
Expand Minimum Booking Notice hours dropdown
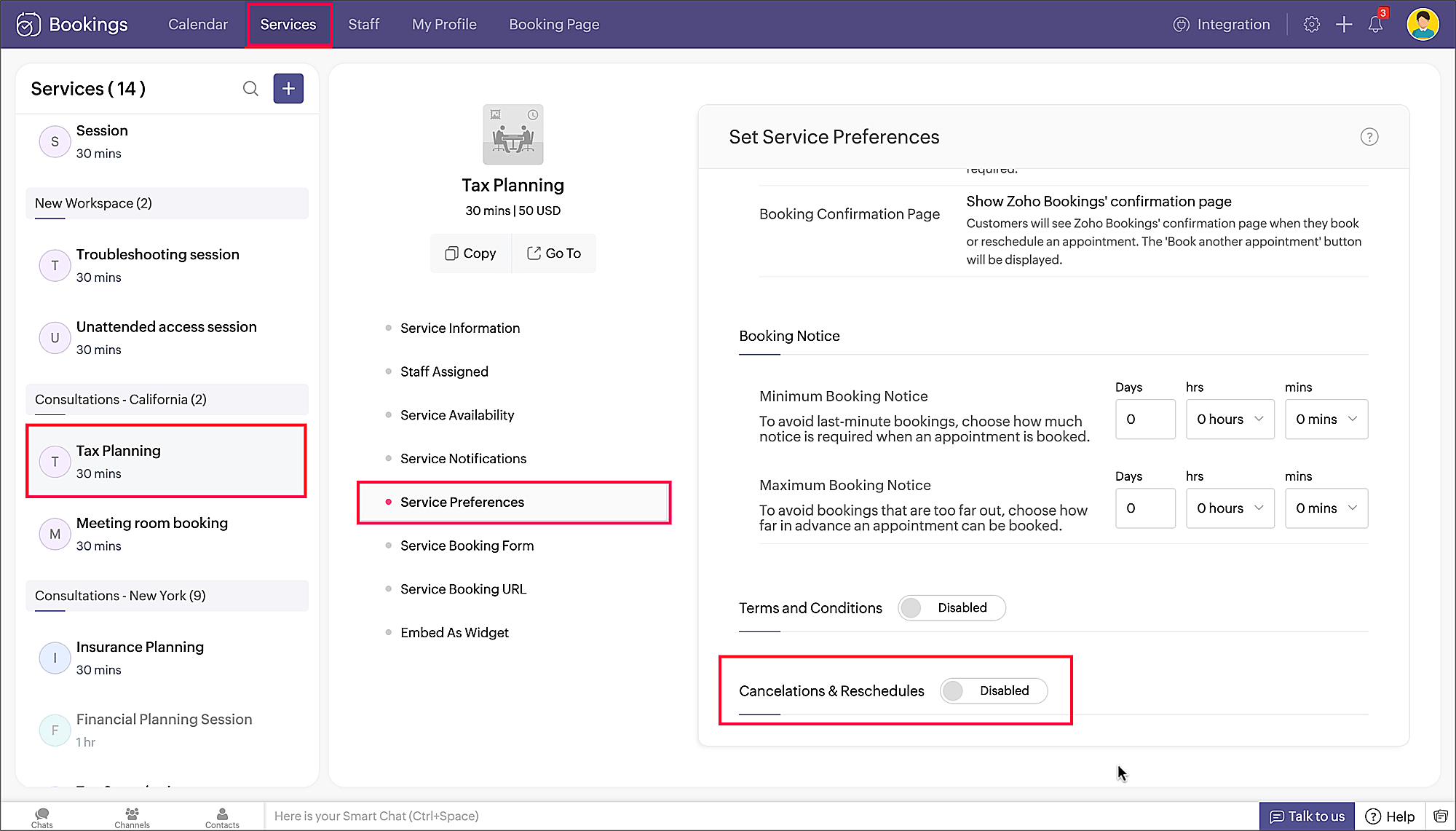[1230, 420]
